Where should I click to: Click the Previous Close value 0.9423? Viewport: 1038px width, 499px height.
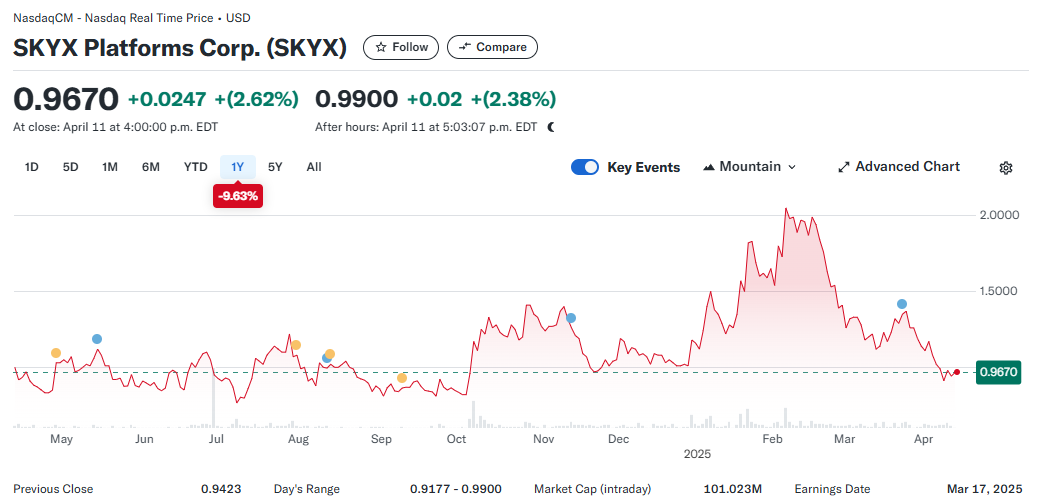tap(221, 490)
